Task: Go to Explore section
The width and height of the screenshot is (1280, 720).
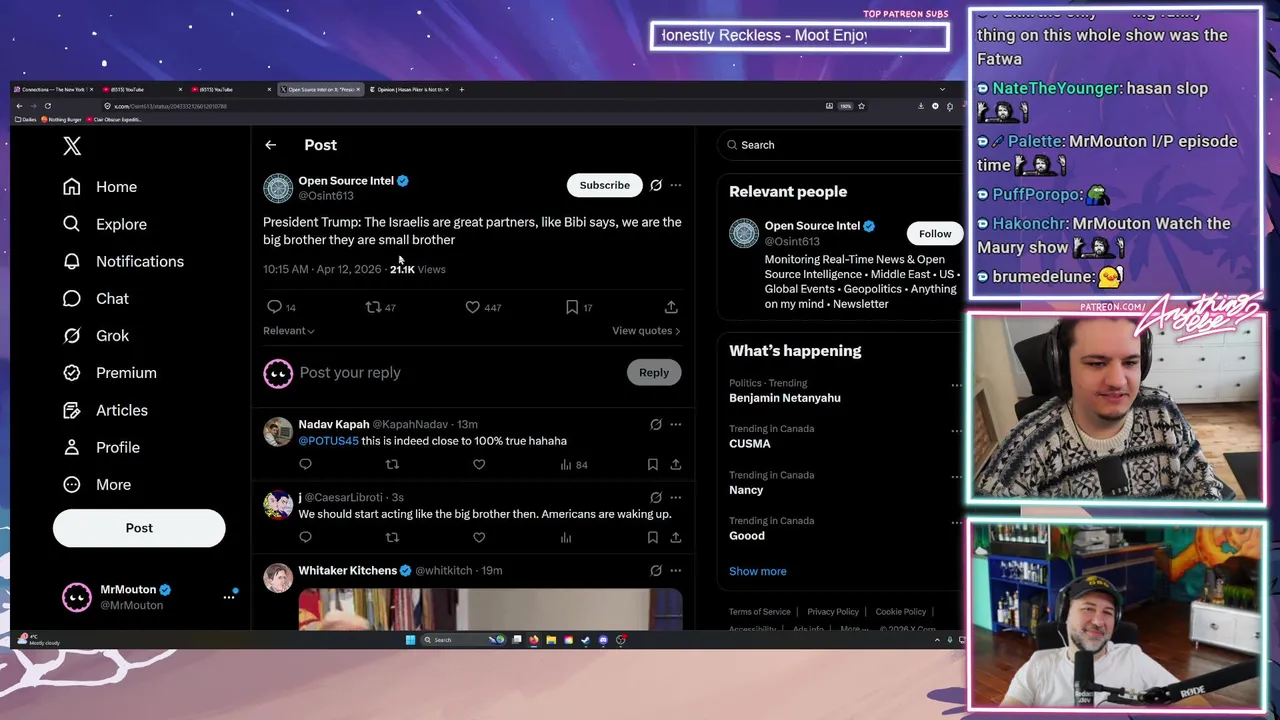Action: click(x=105, y=224)
